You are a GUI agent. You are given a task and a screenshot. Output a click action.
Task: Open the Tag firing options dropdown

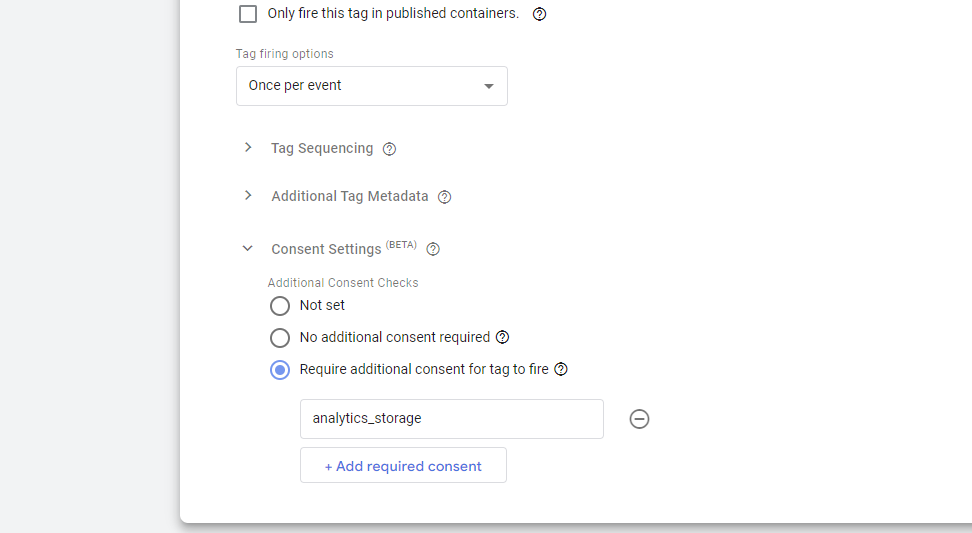click(372, 86)
